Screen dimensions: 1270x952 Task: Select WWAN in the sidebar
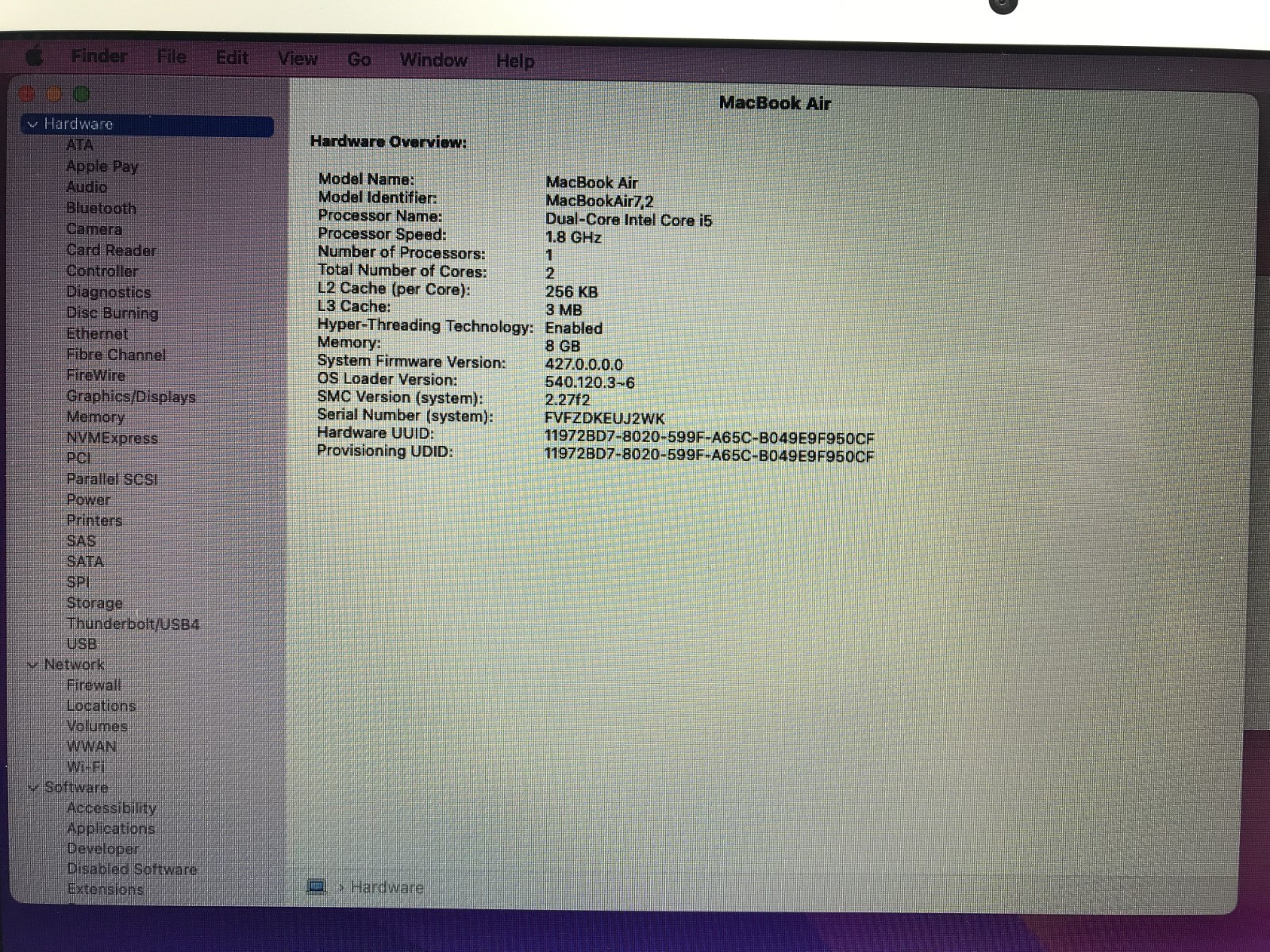click(x=91, y=747)
